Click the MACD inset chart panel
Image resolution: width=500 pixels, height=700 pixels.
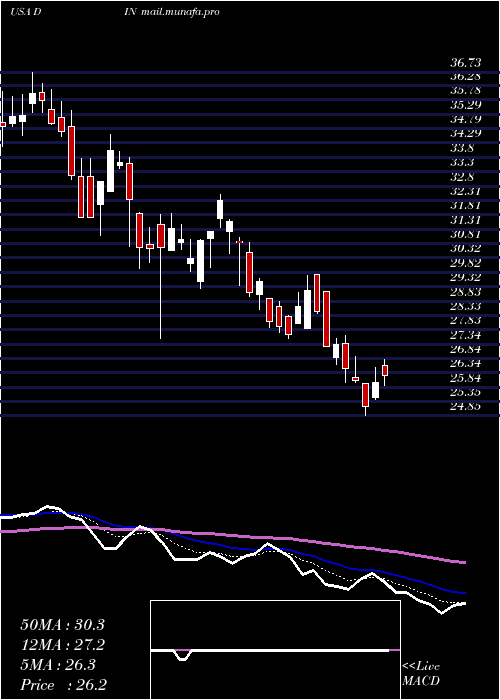[275, 650]
